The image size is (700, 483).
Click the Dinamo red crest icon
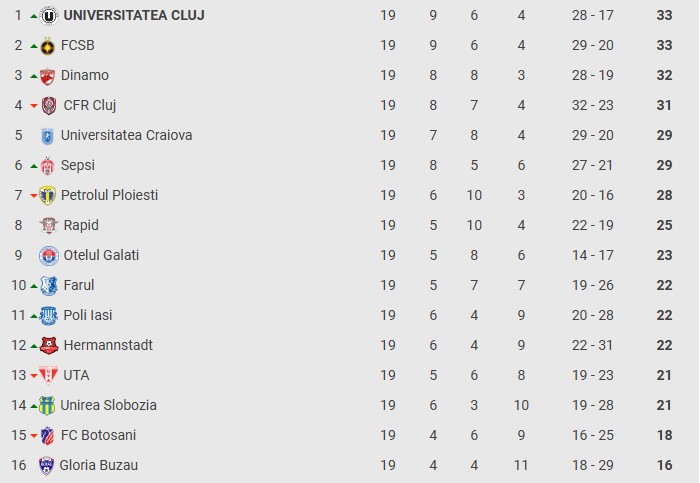[x=47, y=76]
